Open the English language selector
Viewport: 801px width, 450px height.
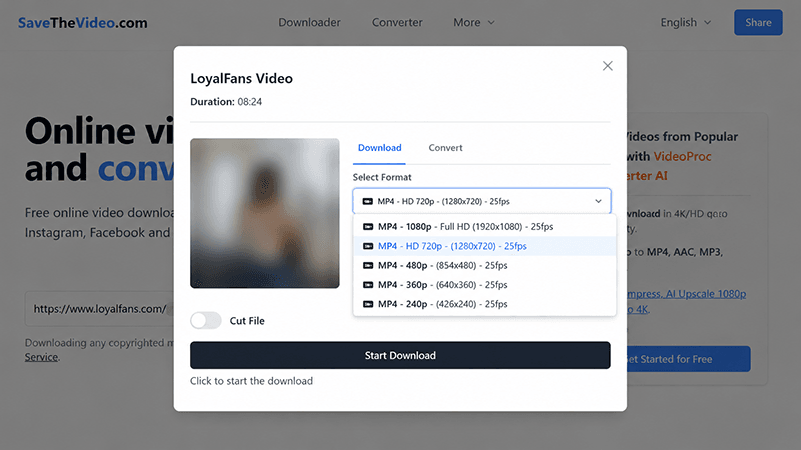686,22
